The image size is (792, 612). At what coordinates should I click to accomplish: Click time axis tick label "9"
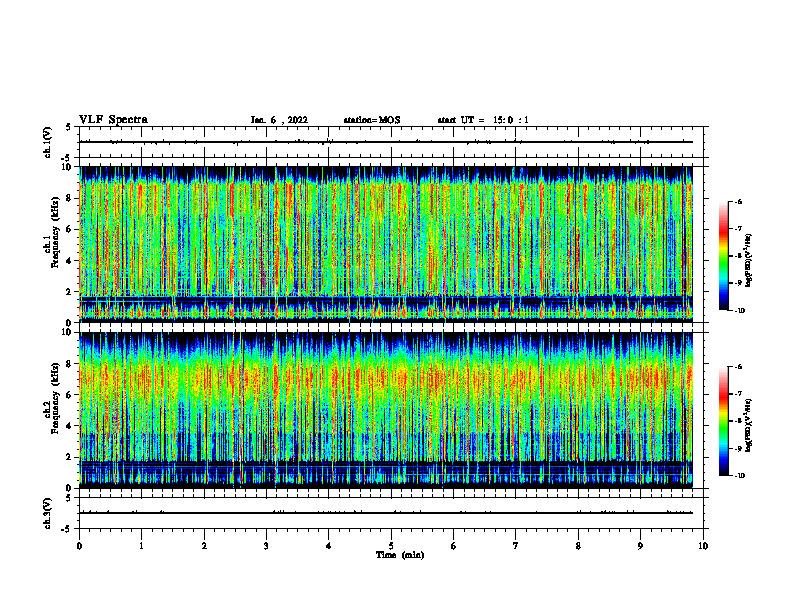click(x=640, y=546)
